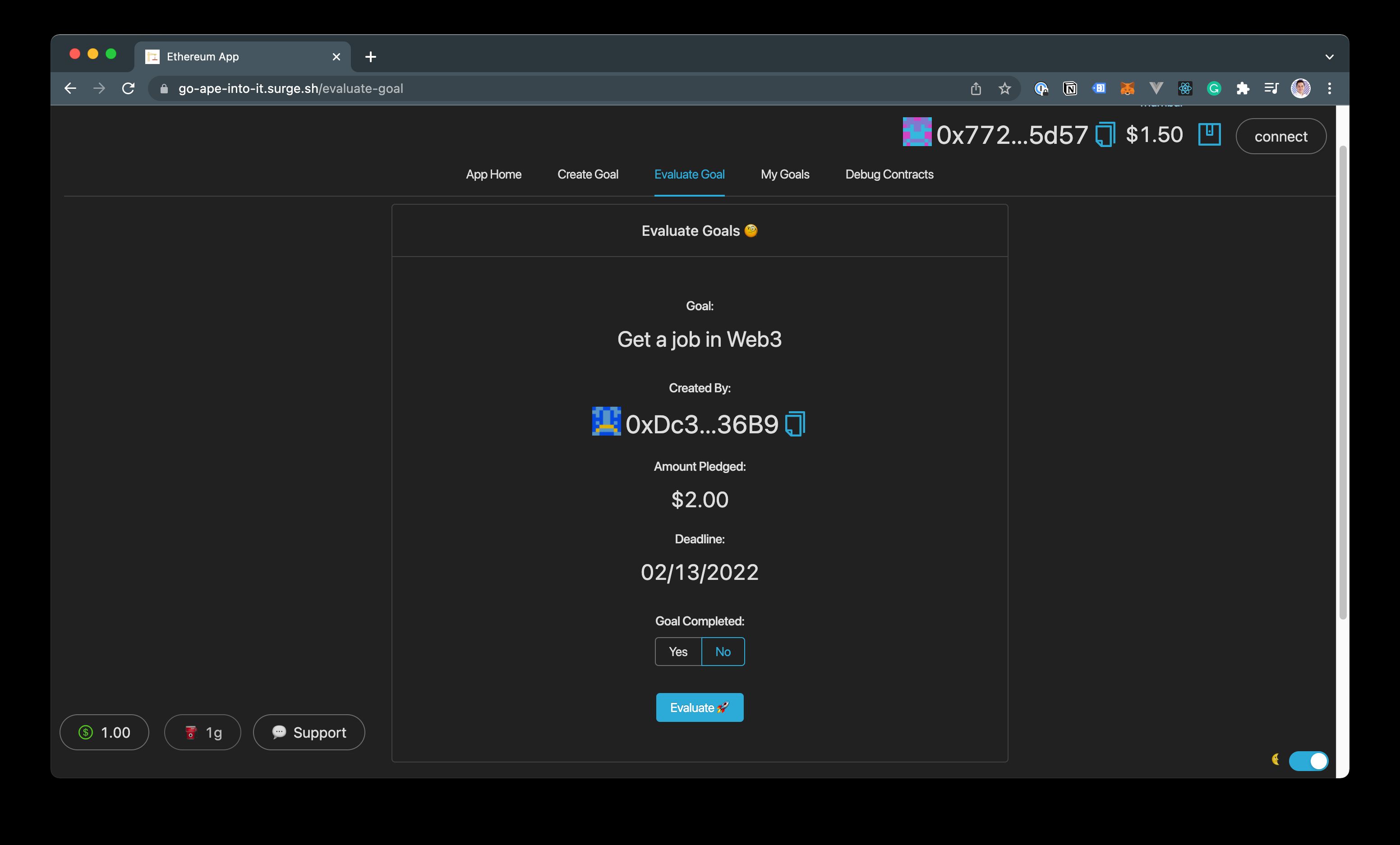Reload the current page
This screenshot has height=845, width=1400.
click(x=129, y=88)
